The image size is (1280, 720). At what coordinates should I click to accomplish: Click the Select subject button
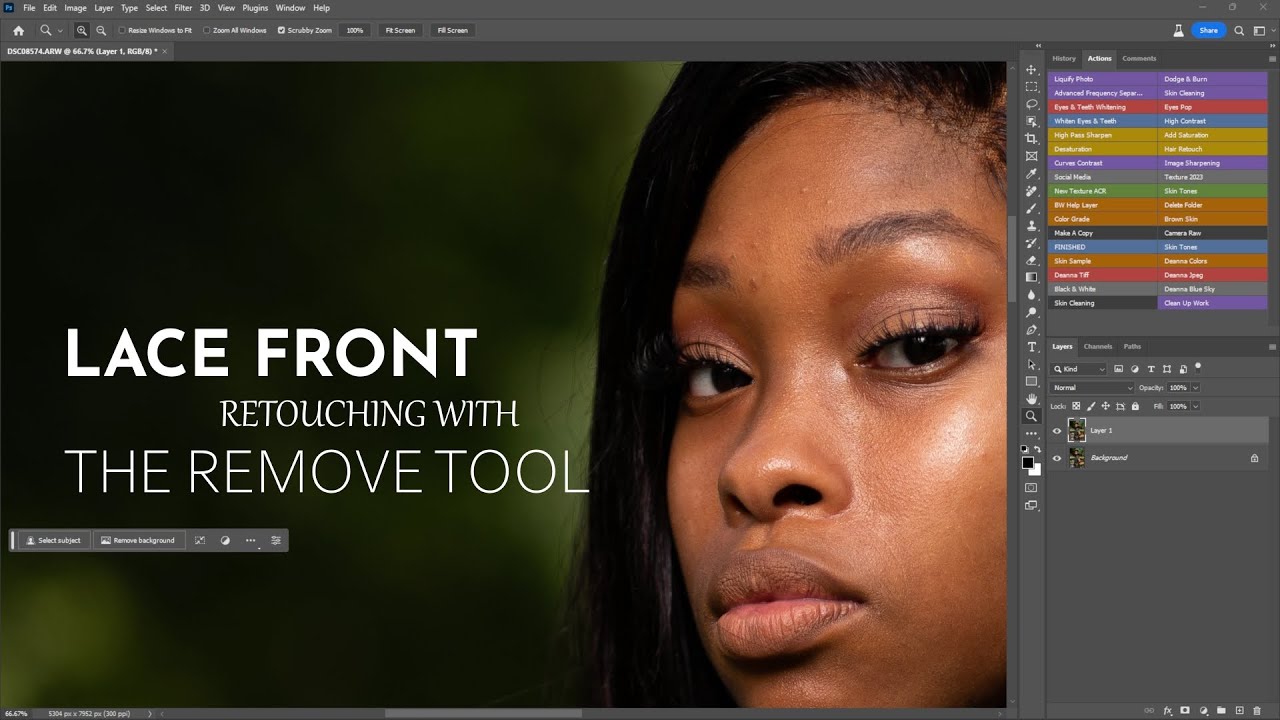[x=54, y=540]
